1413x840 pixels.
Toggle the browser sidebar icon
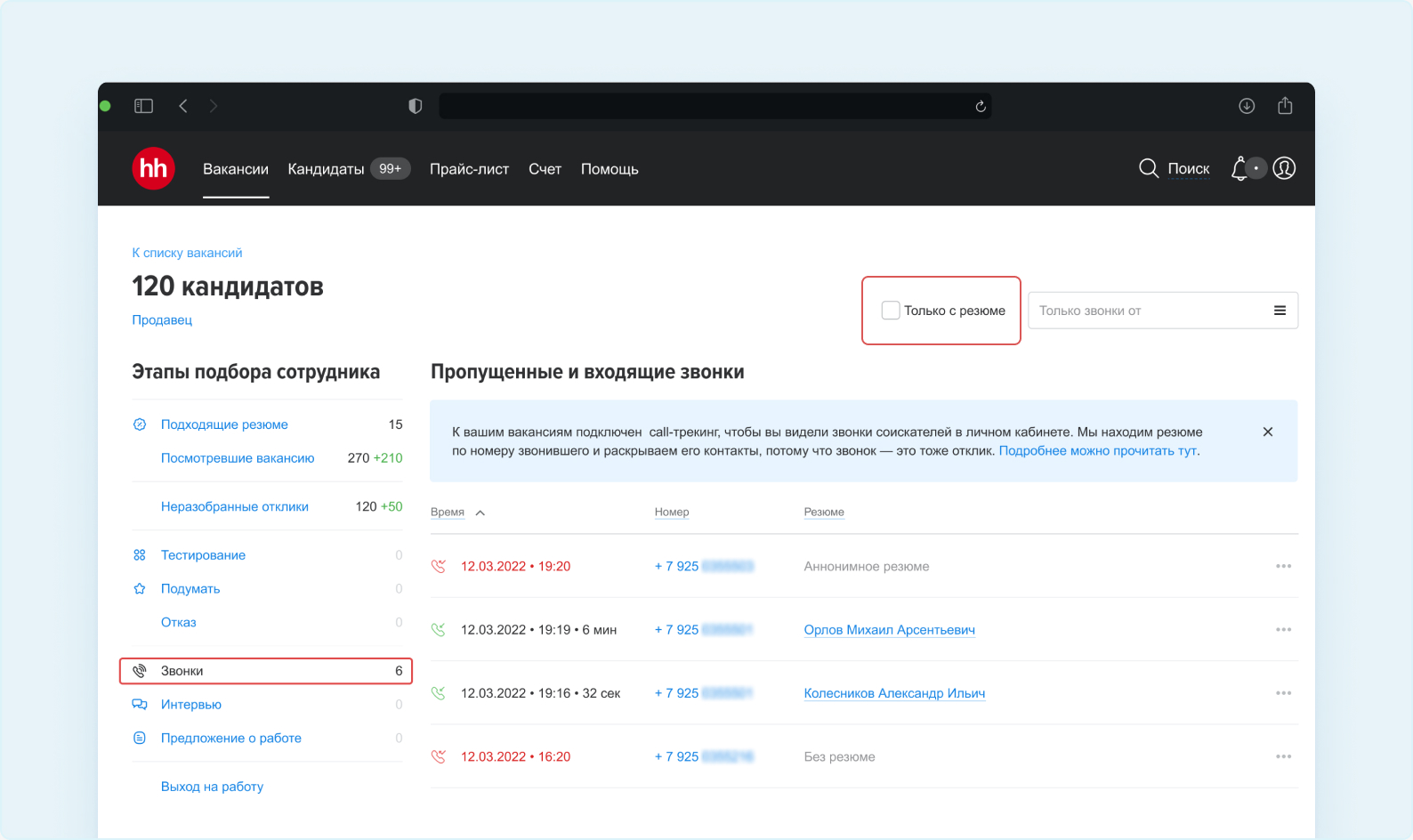[x=143, y=106]
